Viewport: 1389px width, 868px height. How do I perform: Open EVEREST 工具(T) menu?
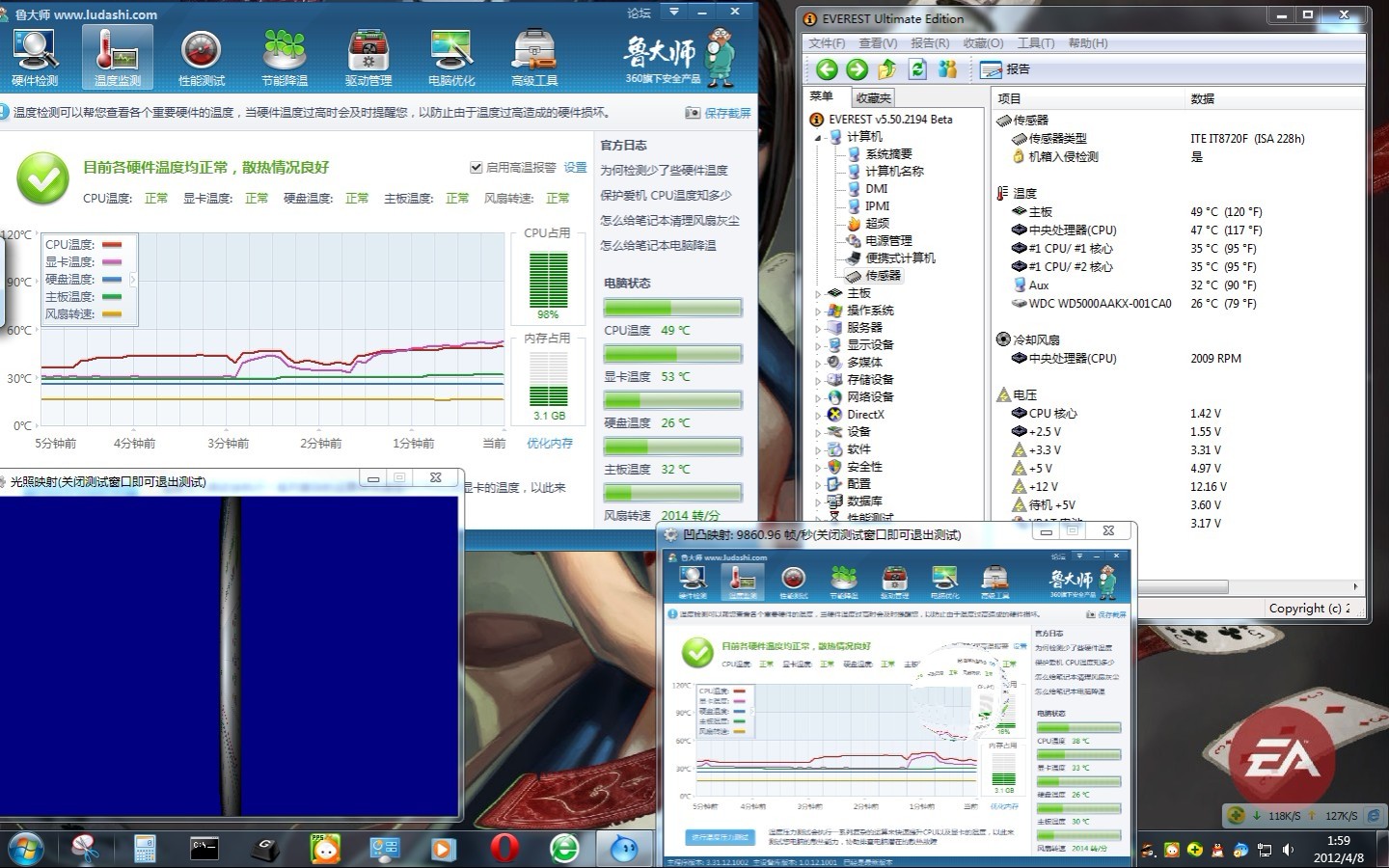1036,43
